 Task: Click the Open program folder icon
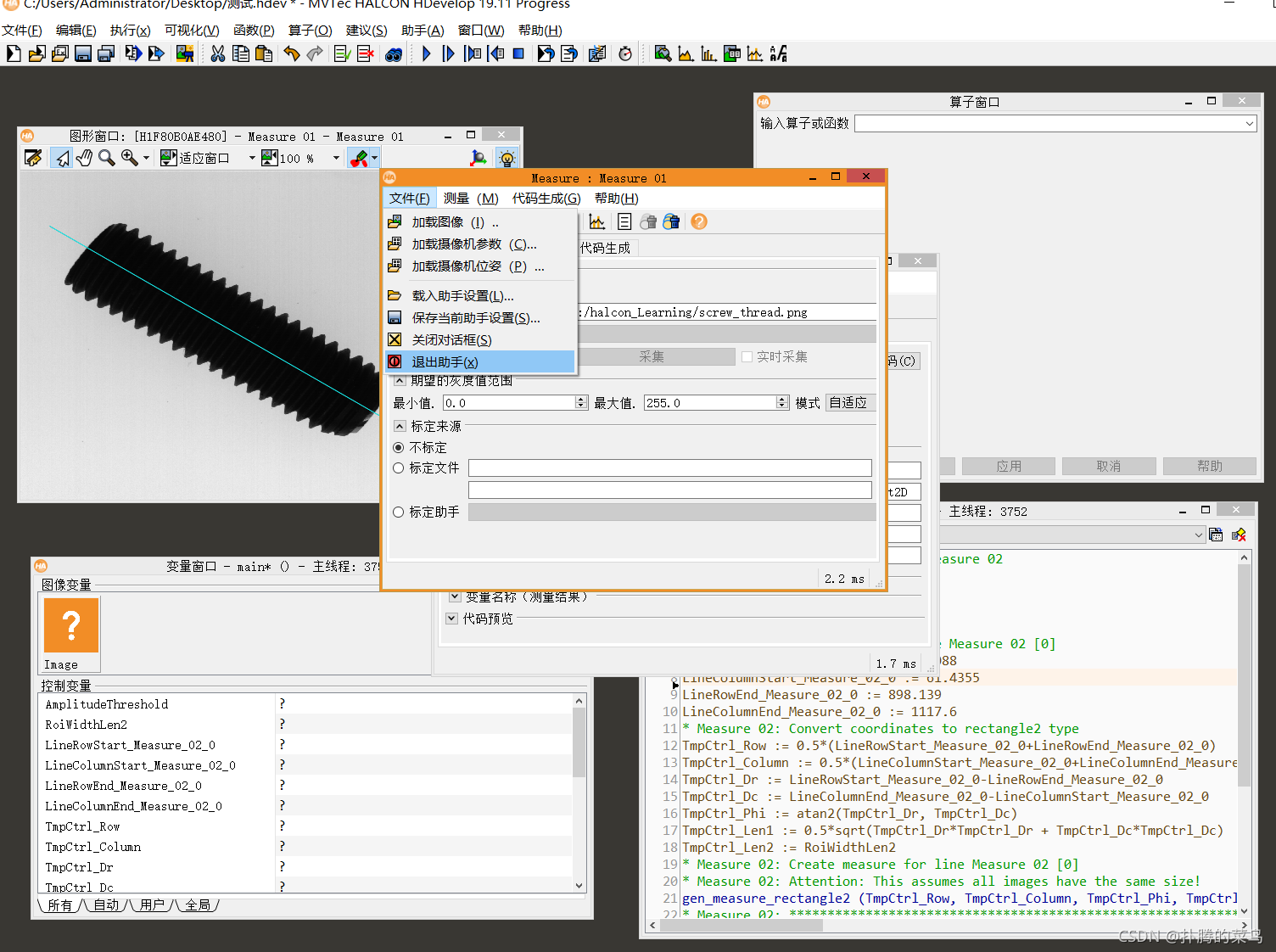point(36,53)
